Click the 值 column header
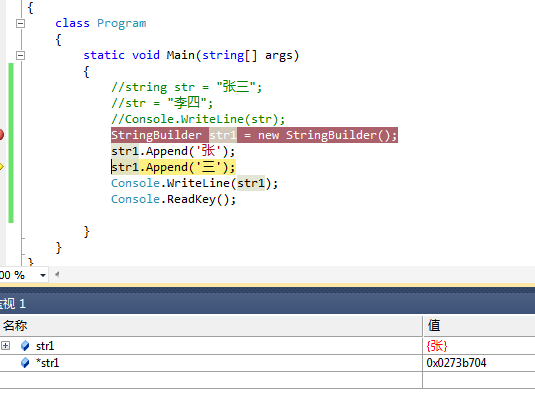Screen dimensions: 535x394 click(x=479, y=325)
